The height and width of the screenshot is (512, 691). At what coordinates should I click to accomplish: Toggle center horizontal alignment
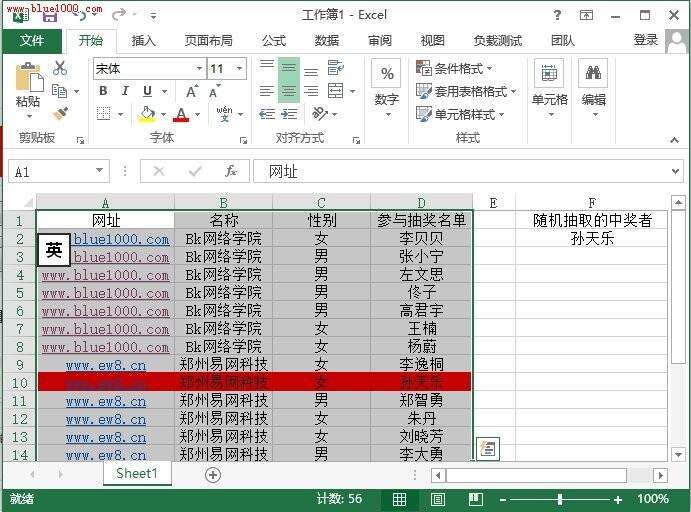click(289, 91)
